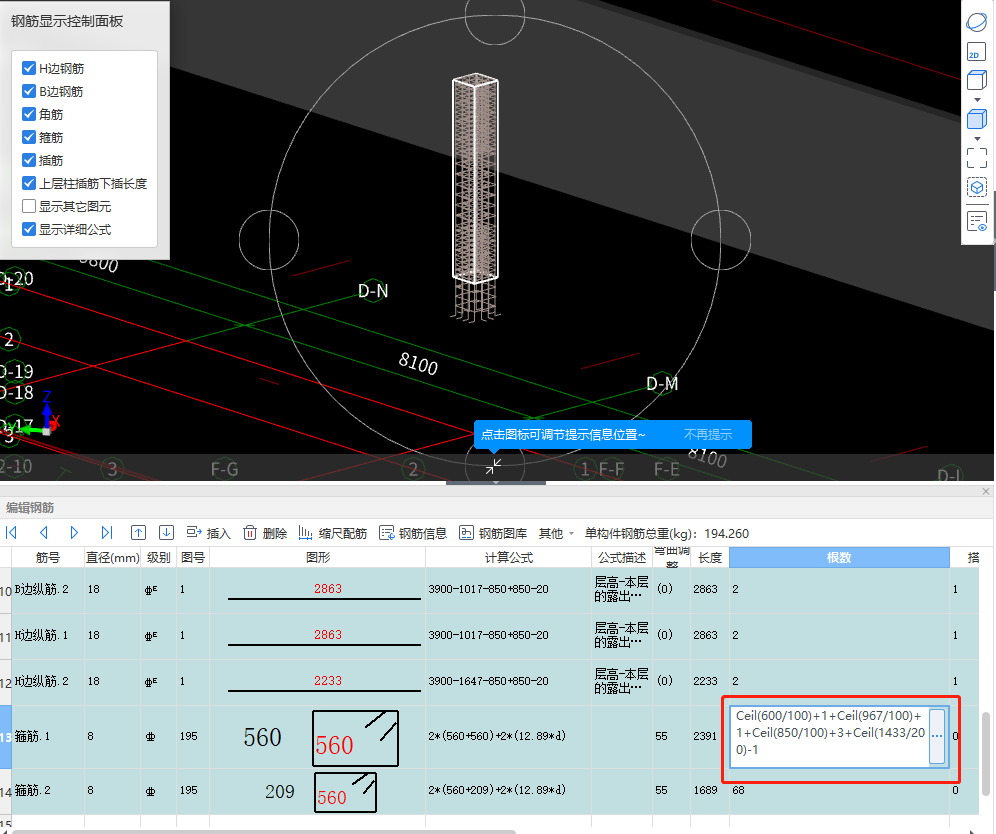Click the dashed-box cube selection icon

click(976, 188)
